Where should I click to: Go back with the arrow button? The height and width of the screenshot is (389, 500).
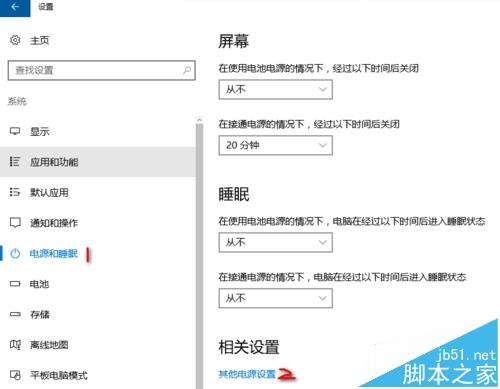tap(15, 7)
